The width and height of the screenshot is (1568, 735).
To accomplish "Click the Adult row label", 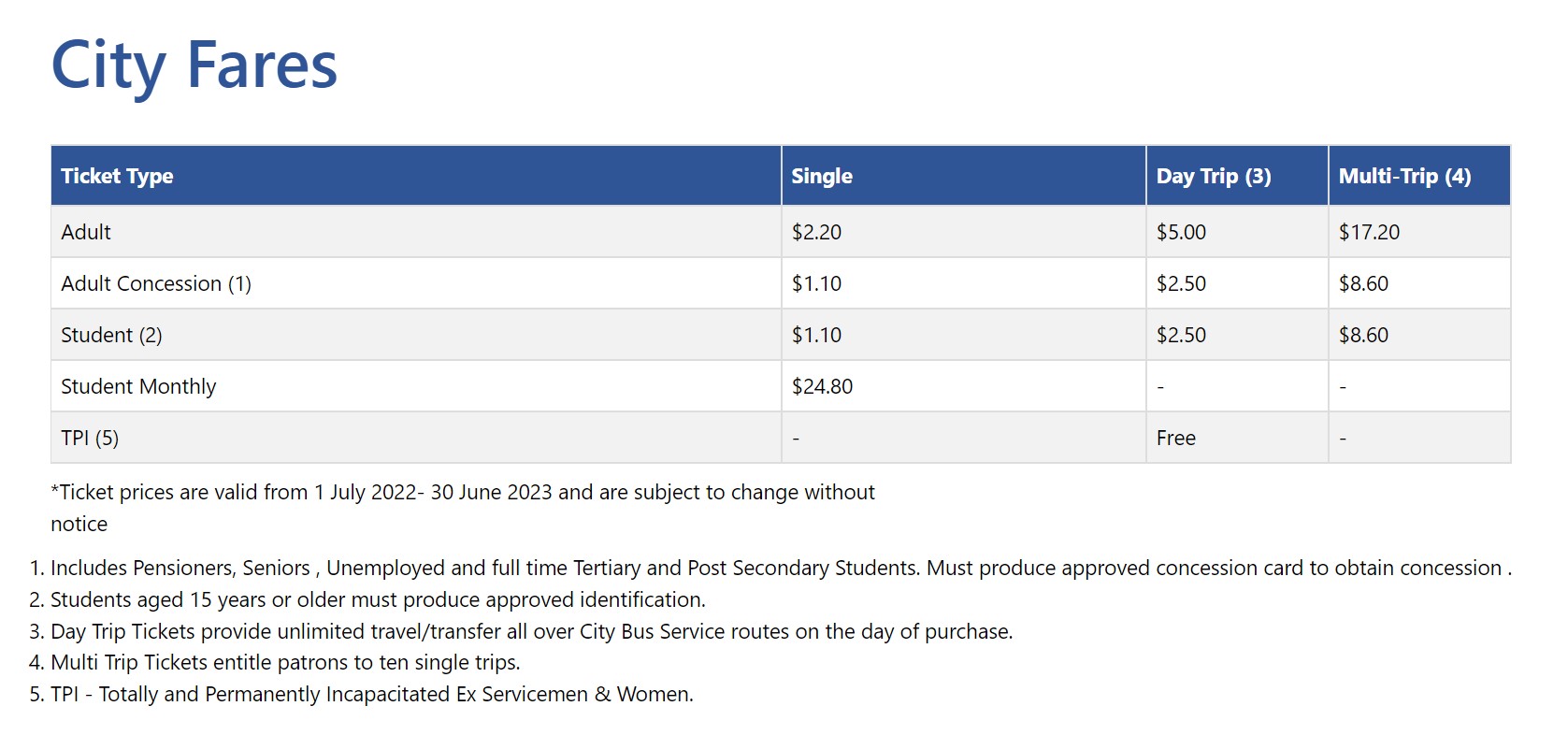I will [x=86, y=232].
